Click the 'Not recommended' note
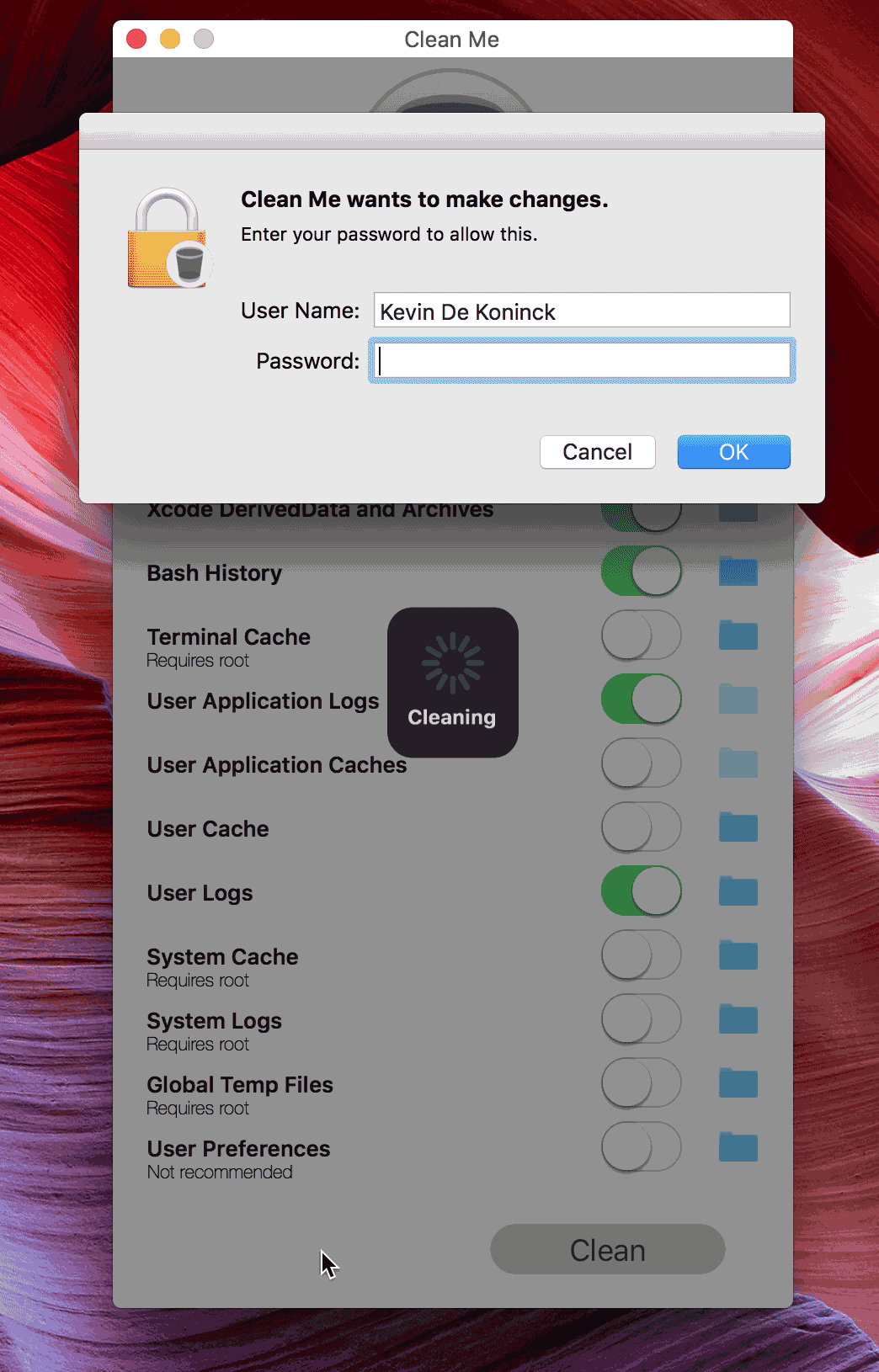The width and height of the screenshot is (879, 1372). (x=220, y=1173)
